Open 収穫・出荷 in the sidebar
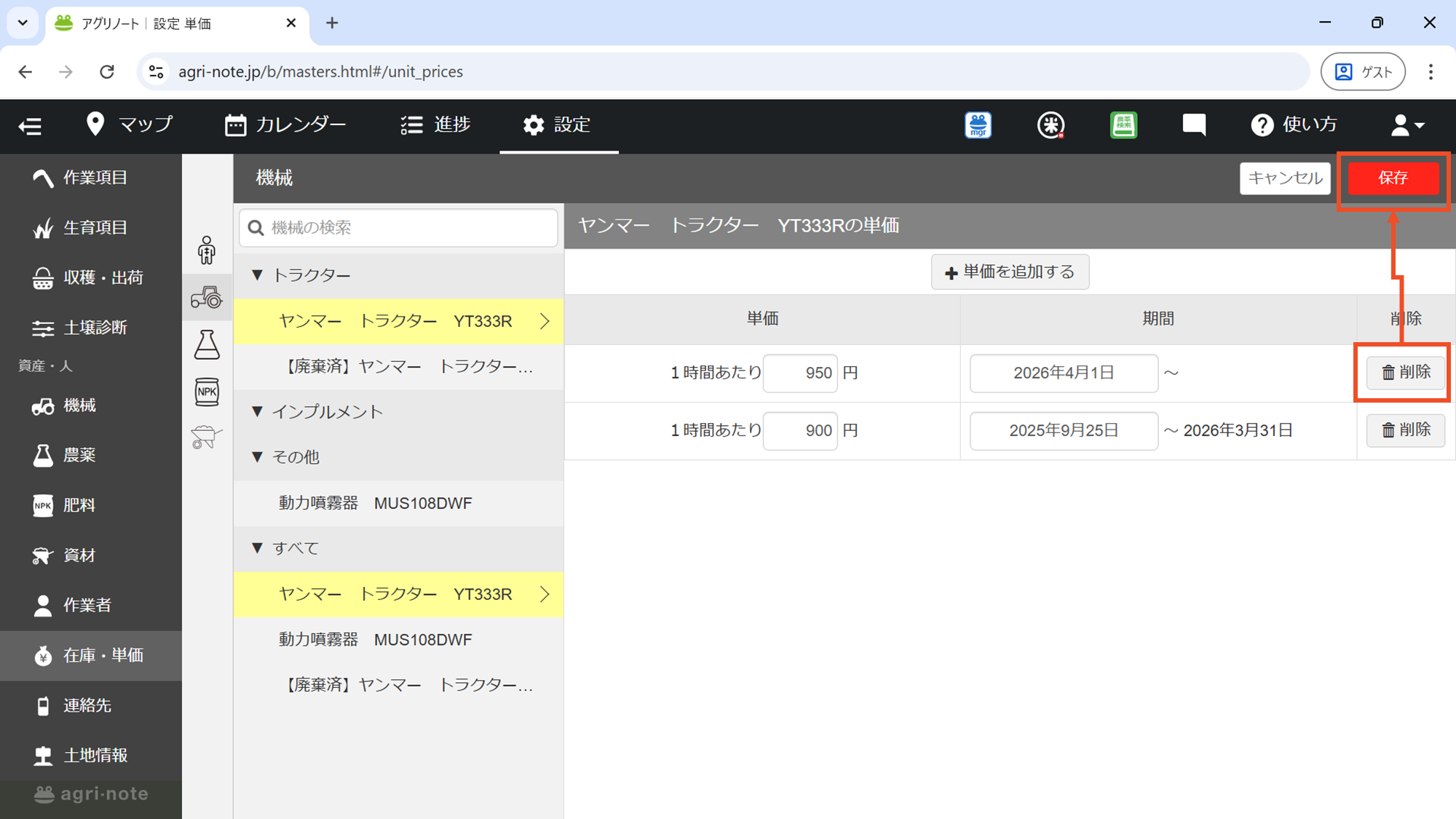Image resolution: width=1456 pixels, height=819 pixels. tap(91, 278)
